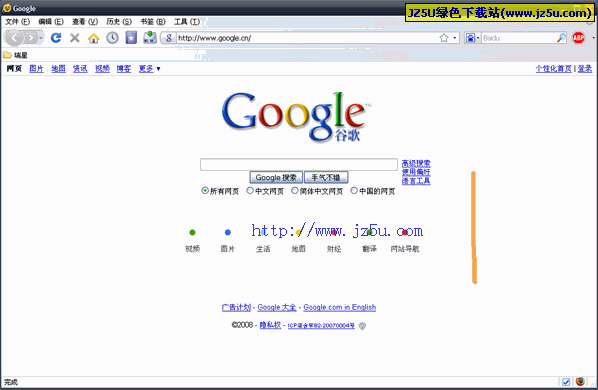598x390 pixels.
Task: Open the Adblock Plus dropdown arrow
Action: pos(593,38)
